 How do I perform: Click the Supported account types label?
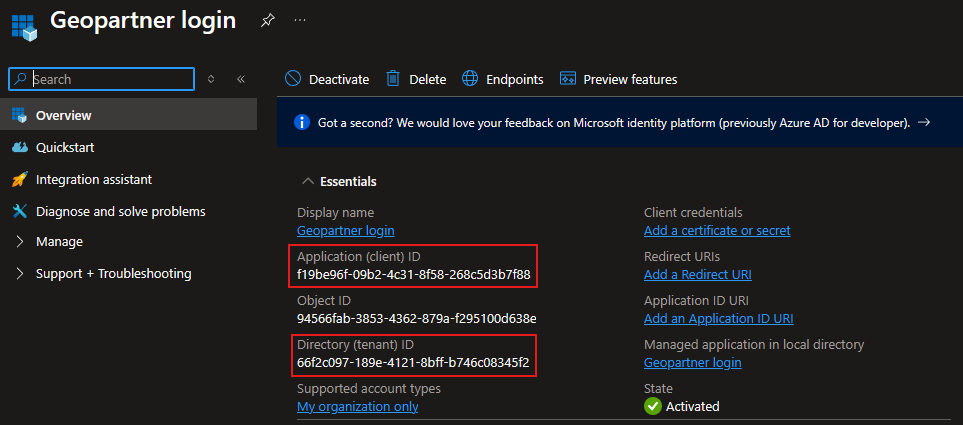[x=368, y=389]
